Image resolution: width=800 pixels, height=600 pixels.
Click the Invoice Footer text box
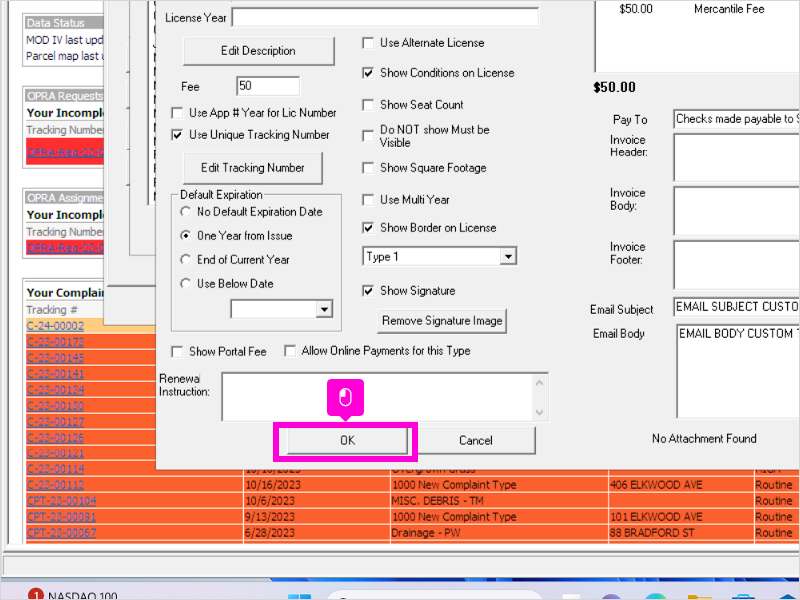pos(736,265)
